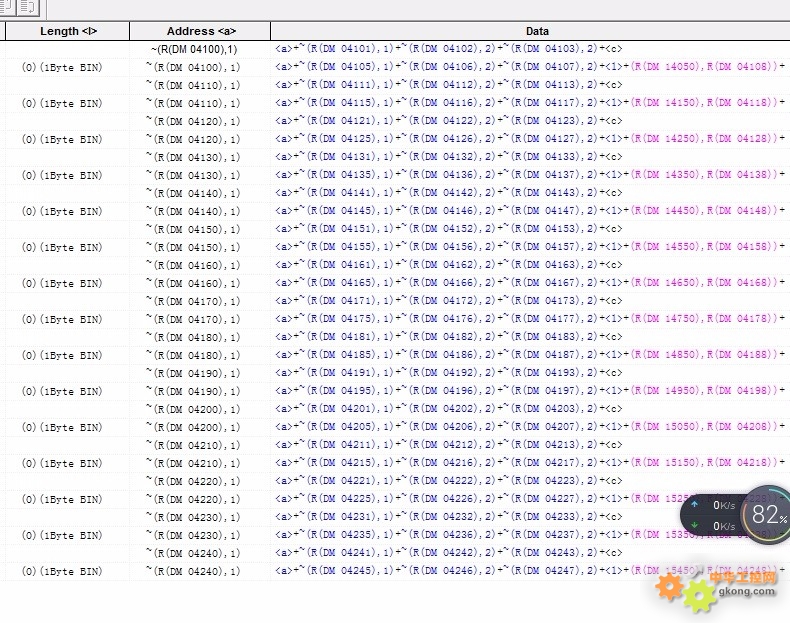Click address ~(R(DM 04200),1) in the DM 04205 row
The width and height of the screenshot is (790, 623).
pos(193,428)
